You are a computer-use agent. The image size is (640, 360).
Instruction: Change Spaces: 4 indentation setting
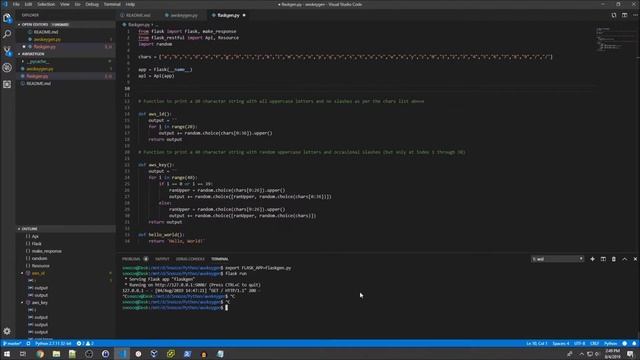coord(560,343)
